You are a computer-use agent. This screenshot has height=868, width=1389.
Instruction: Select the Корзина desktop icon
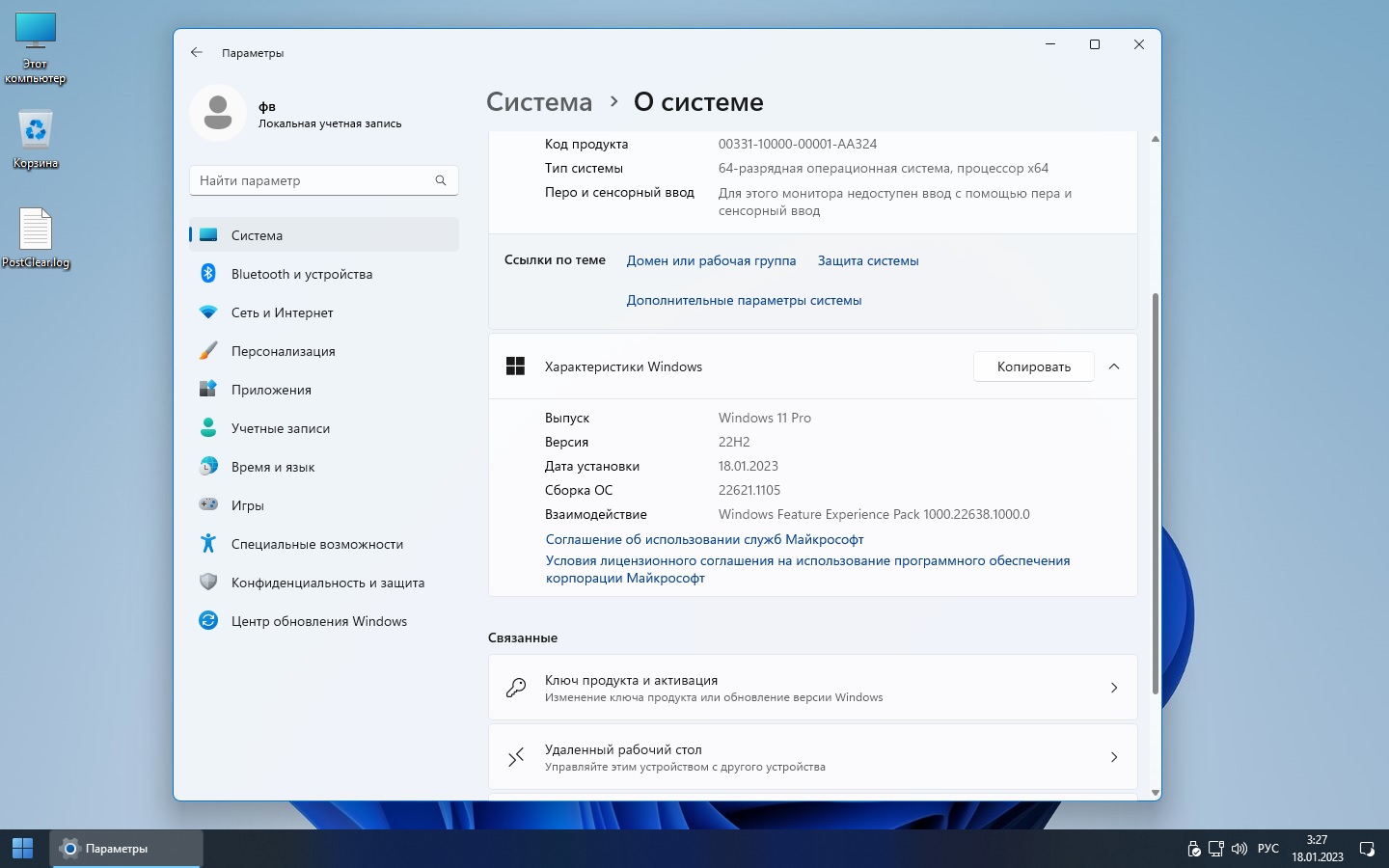(36, 140)
